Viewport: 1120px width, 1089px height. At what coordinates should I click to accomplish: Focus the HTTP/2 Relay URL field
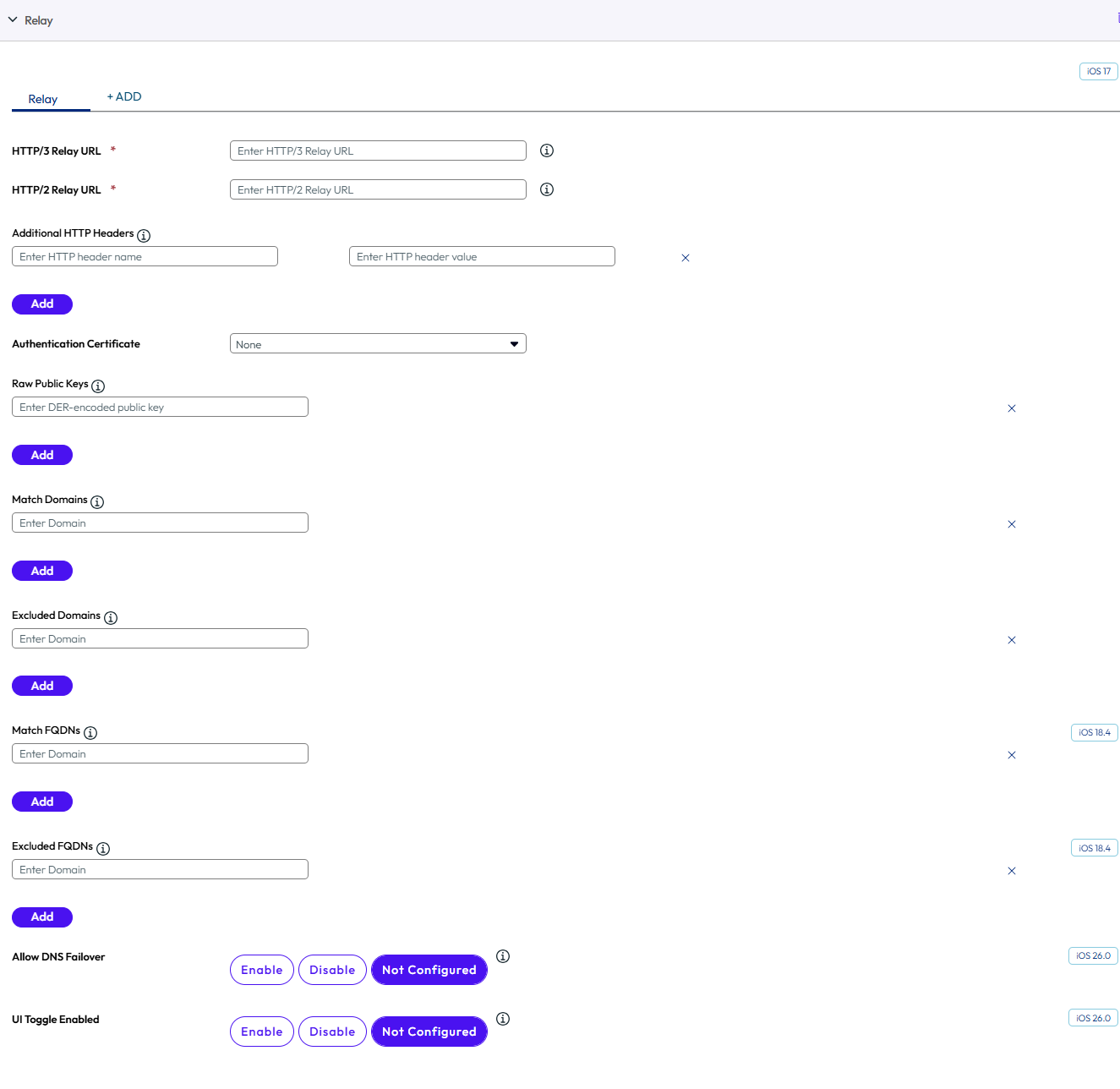[x=378, y=189]
